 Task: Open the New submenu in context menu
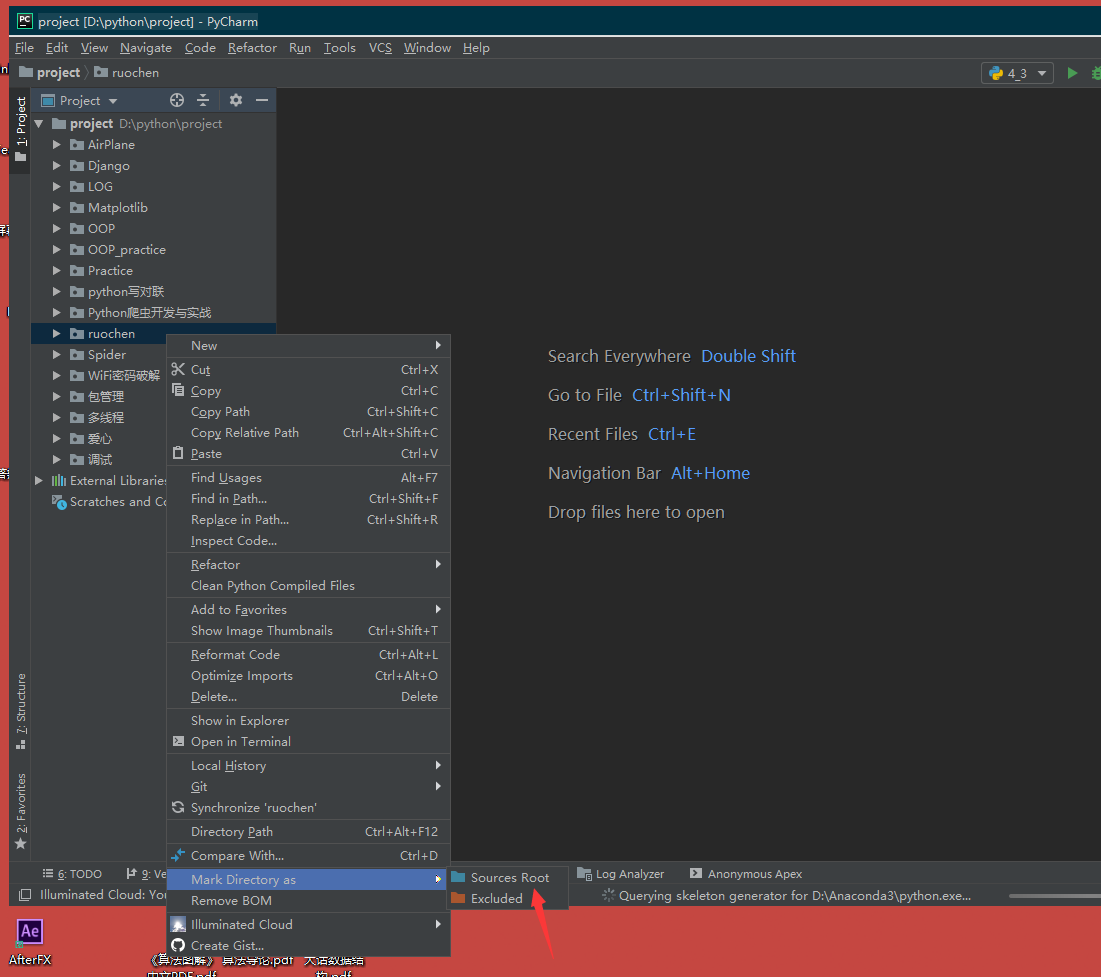pos(308,346)
